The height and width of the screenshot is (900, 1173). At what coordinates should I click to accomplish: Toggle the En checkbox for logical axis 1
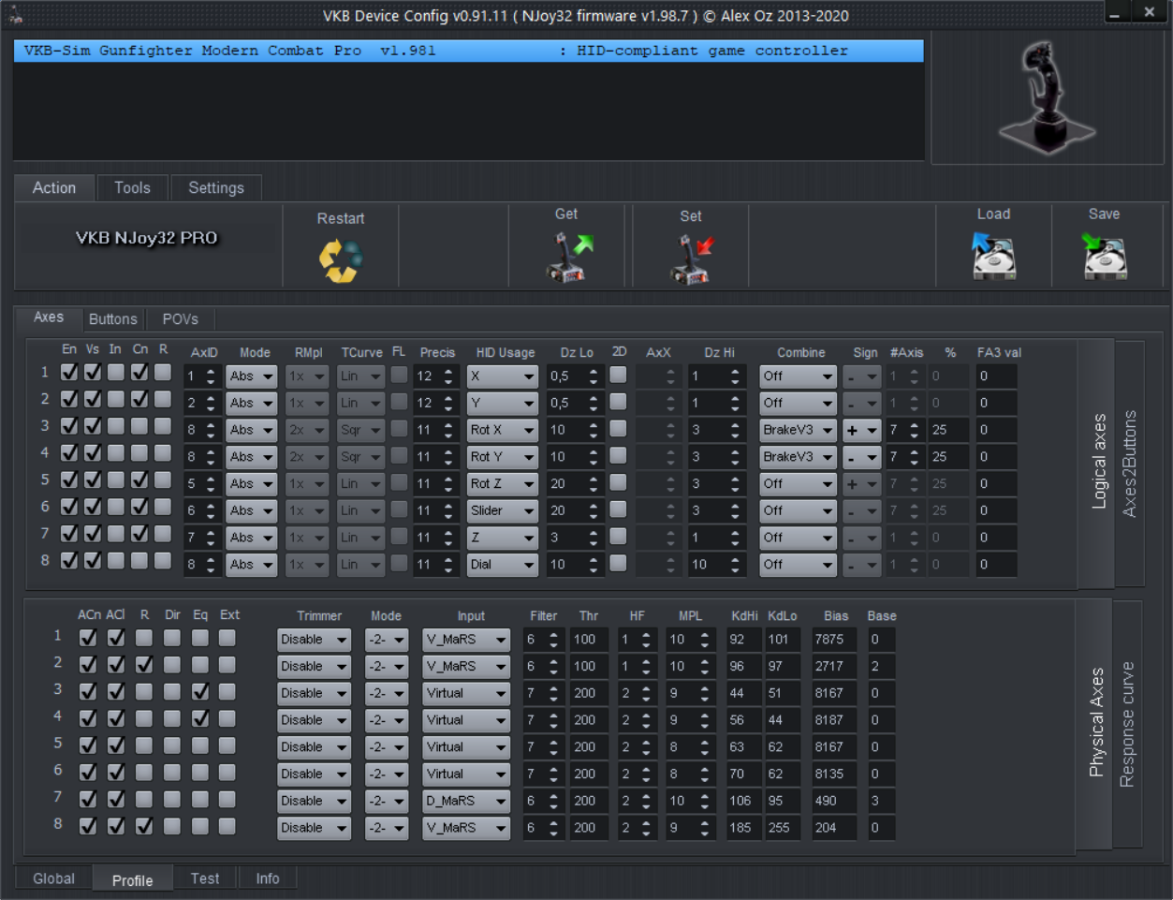click(x=69, y=372)
